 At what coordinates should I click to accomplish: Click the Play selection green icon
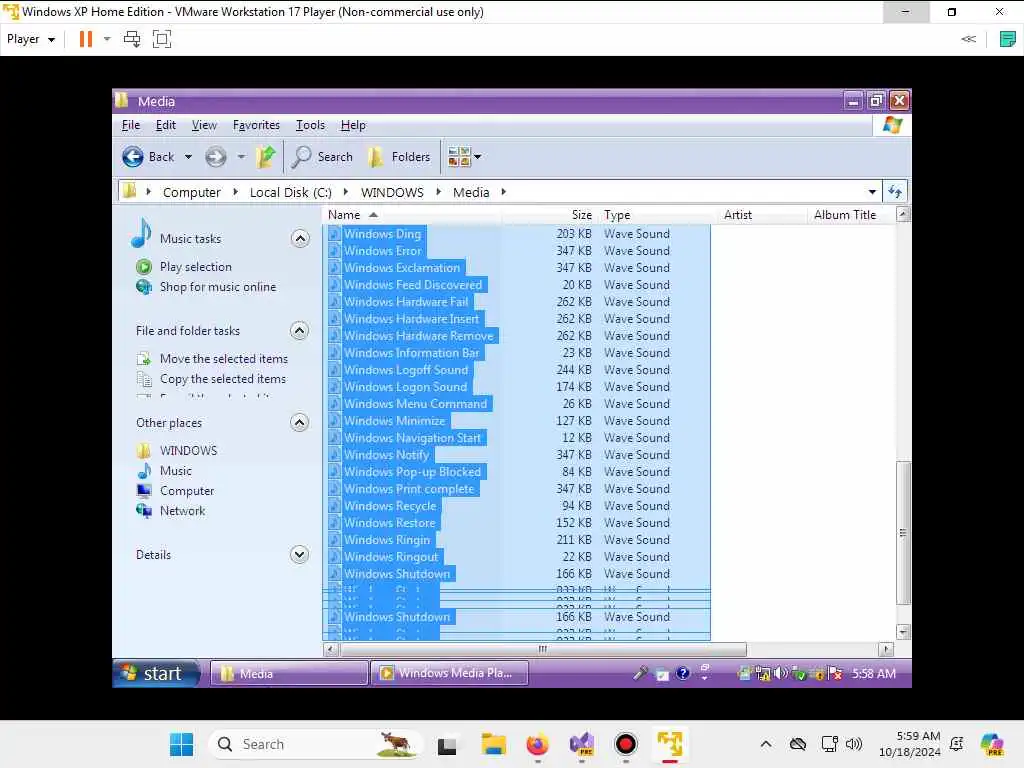coord(144,267)
